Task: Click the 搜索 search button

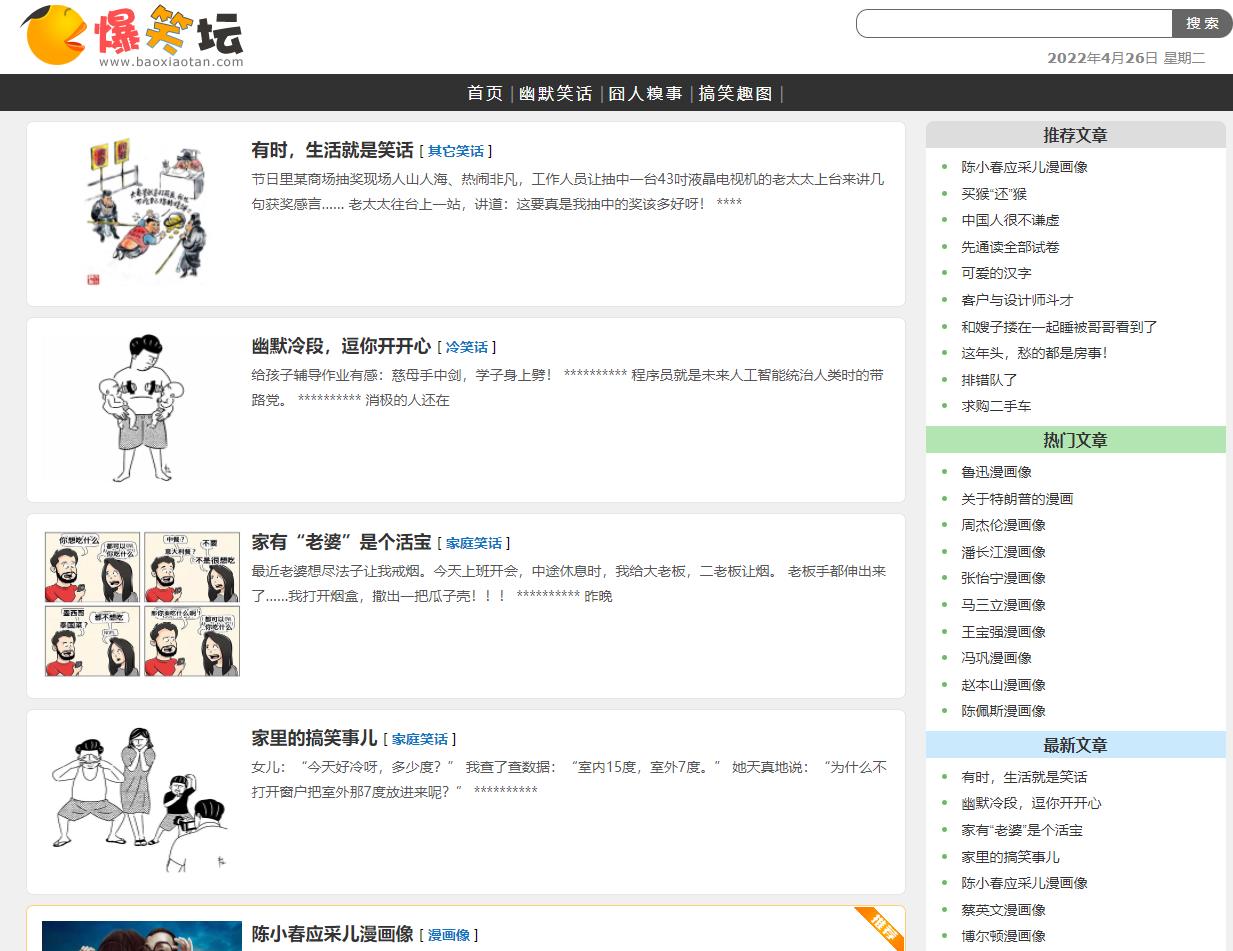Action: pyautogui.click(x=1202, y=23)
